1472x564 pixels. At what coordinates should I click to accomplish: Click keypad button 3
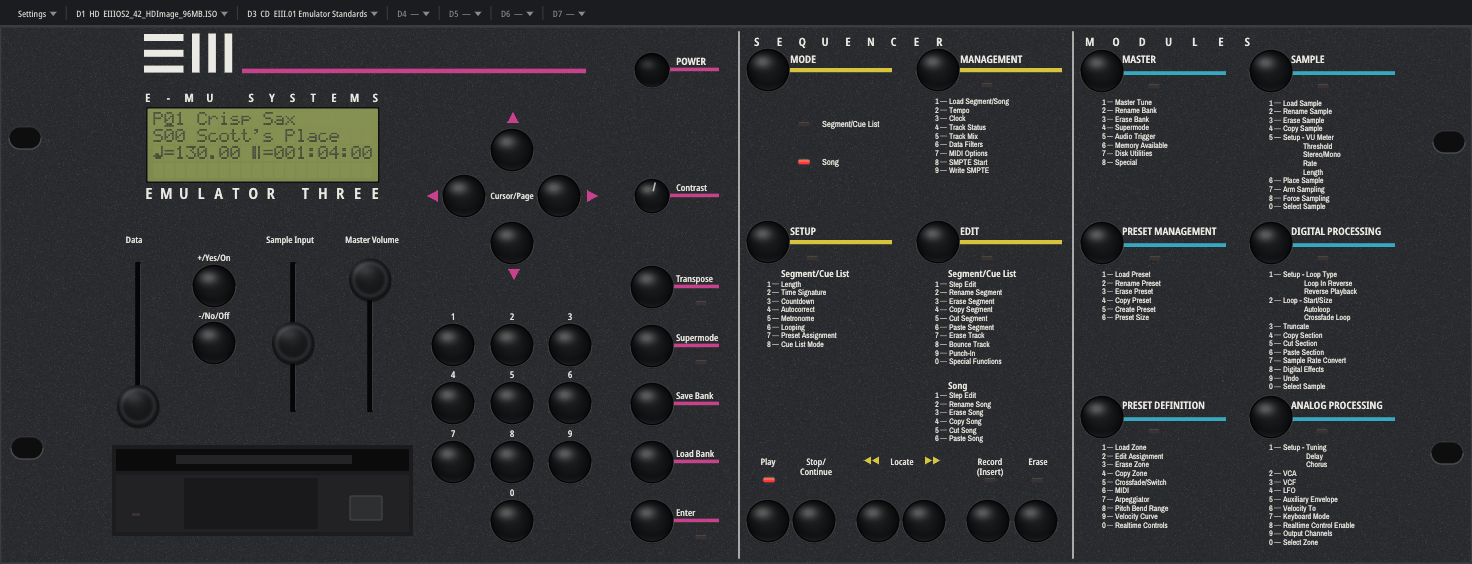[570, 345]
